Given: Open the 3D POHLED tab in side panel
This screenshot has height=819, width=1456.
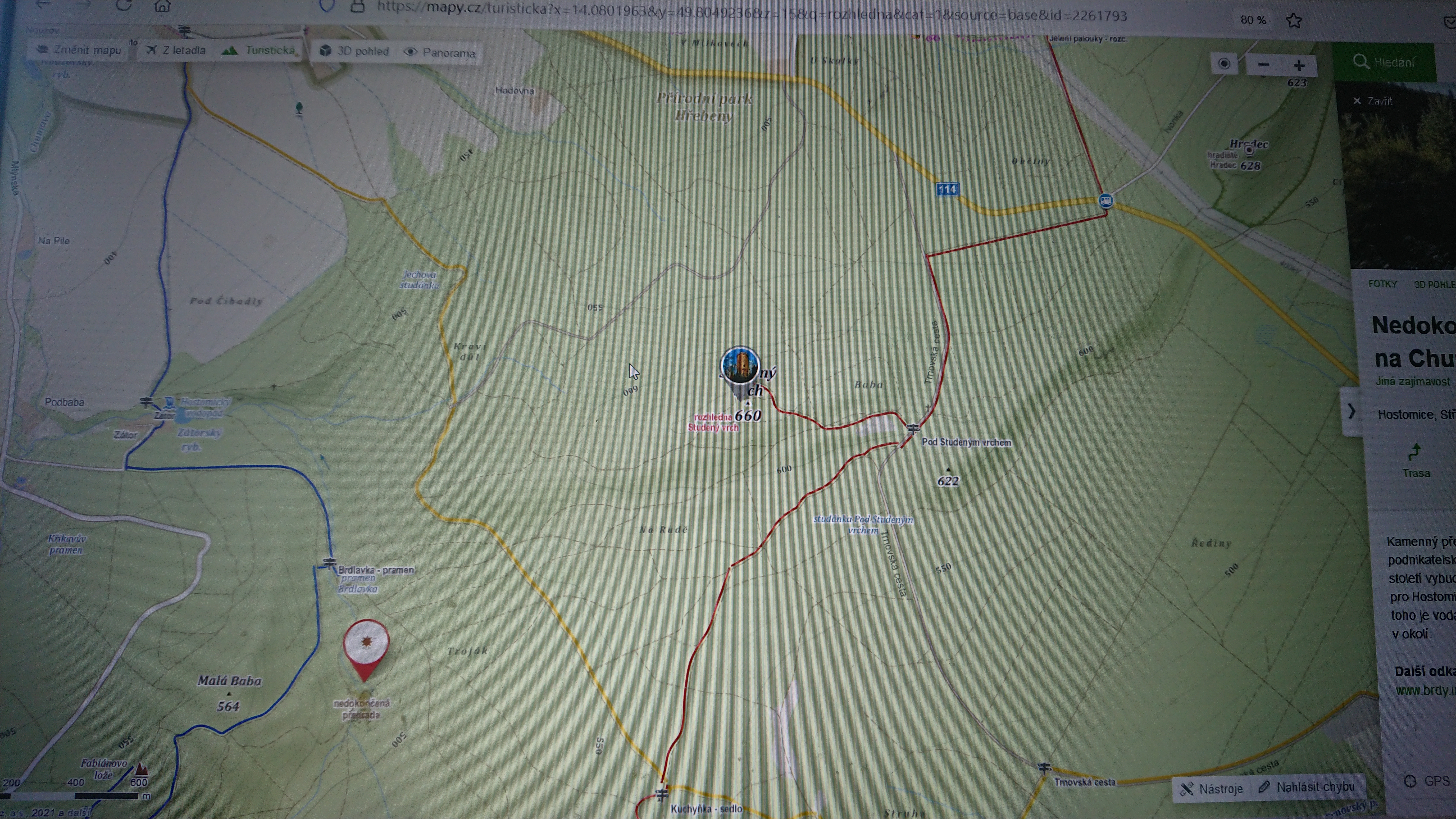Looking at the screenshot, I should pyautogui.click(x=1435, y=284).
